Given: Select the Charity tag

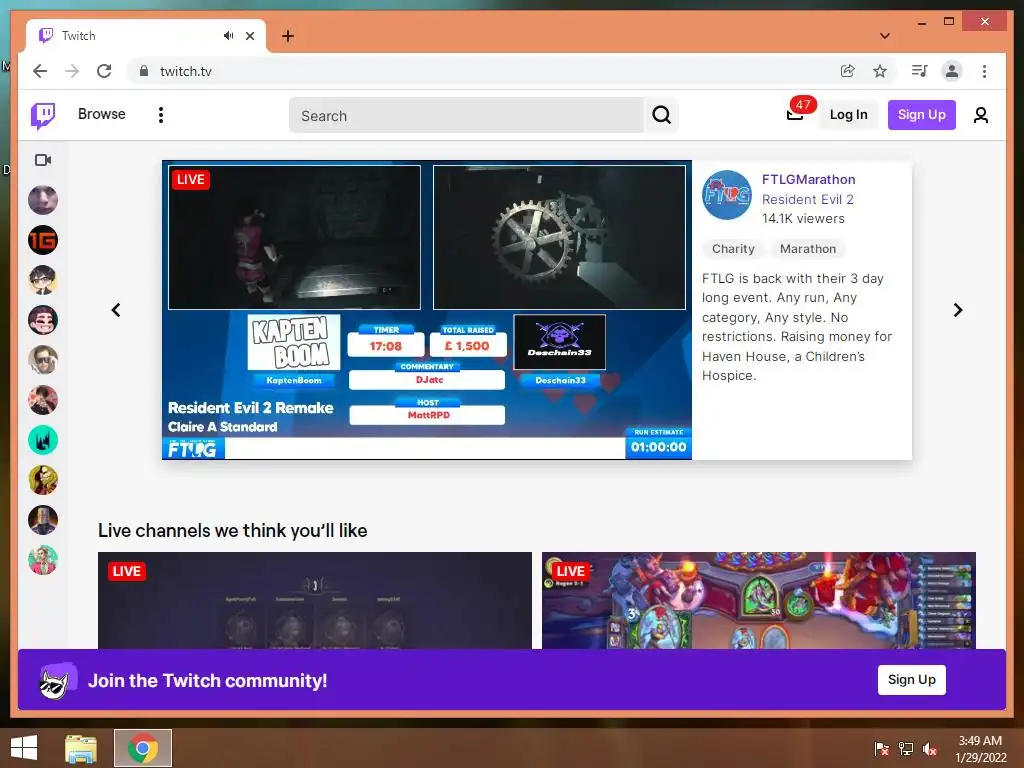Looking at the screenshot, I should tap(733, 249).
